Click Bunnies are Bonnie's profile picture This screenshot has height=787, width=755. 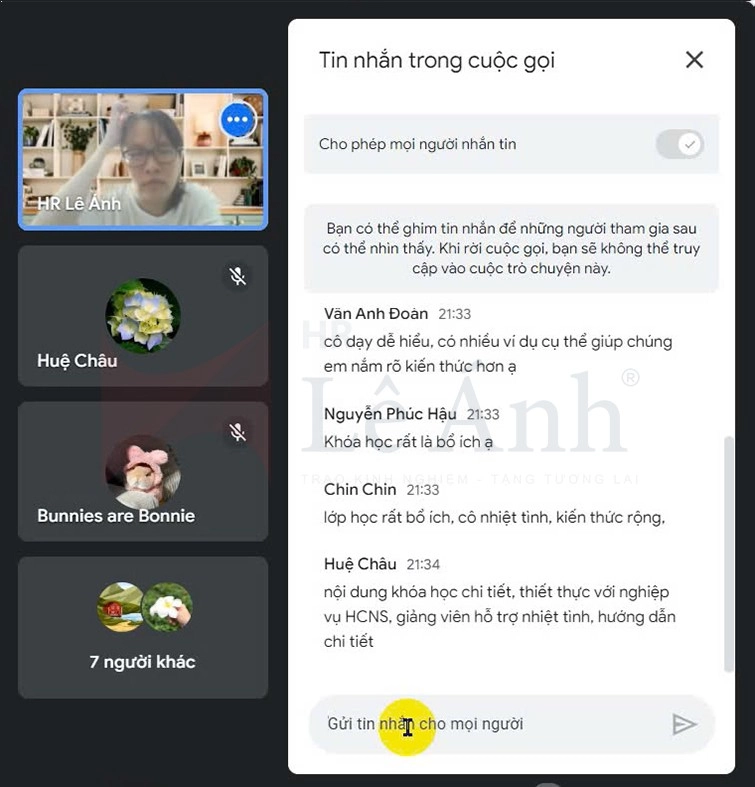coord(143,472)
